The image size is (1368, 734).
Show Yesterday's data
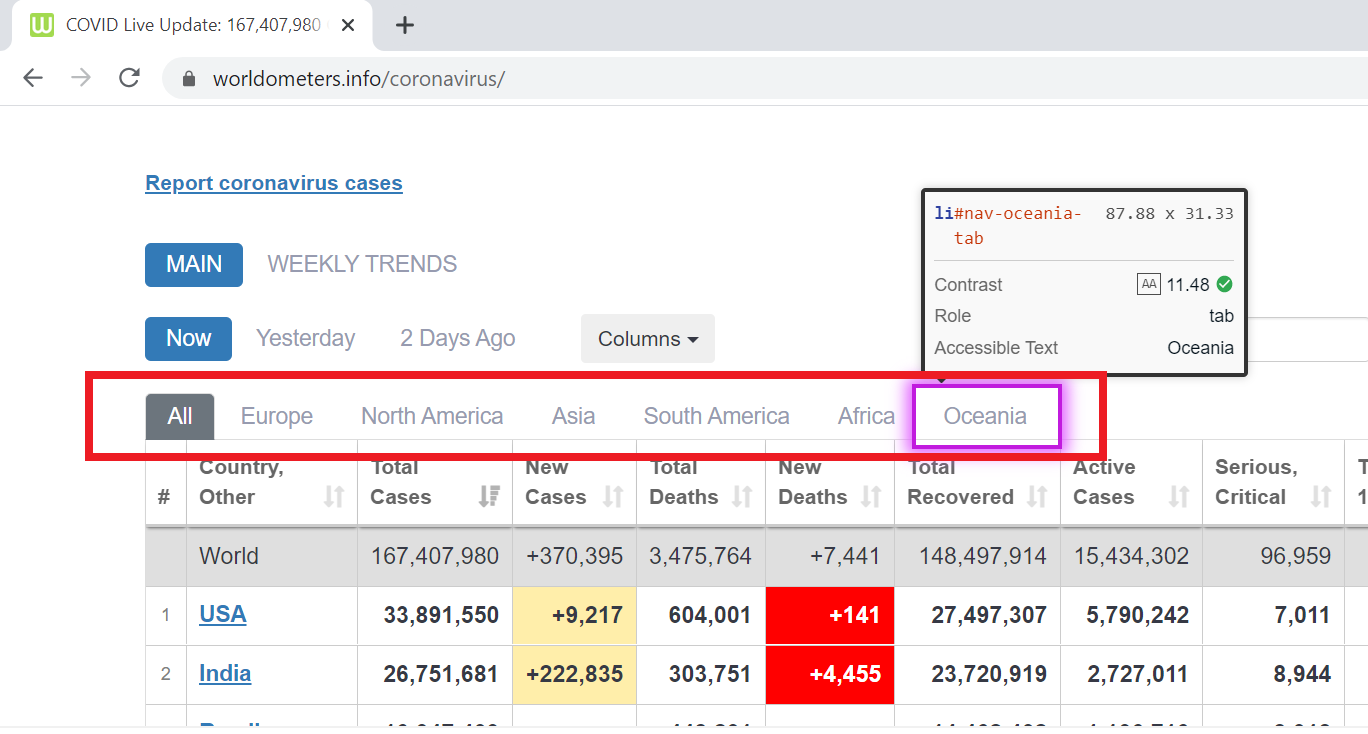305,339
